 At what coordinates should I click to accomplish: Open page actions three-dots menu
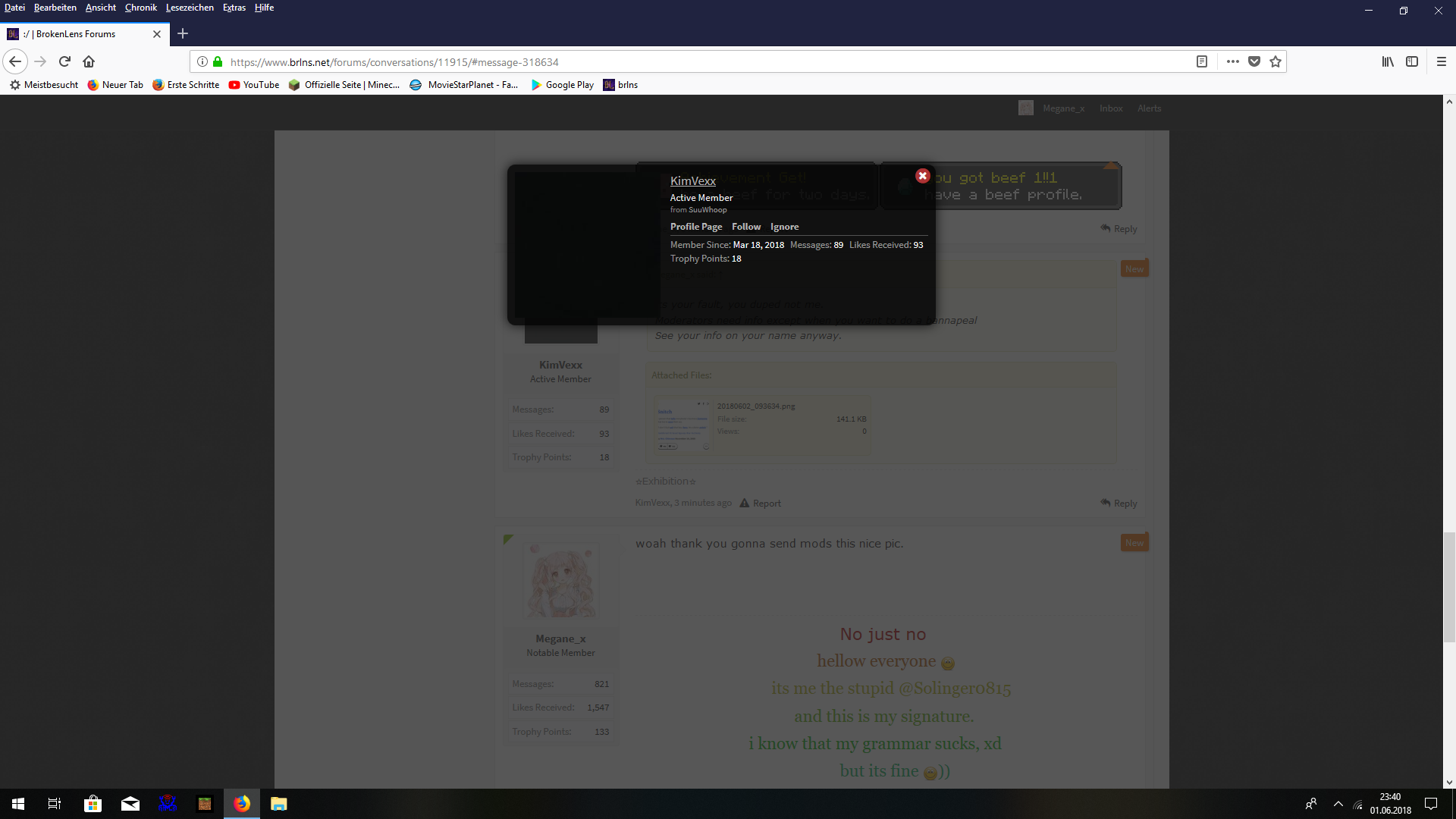(x=1233, y=61)
